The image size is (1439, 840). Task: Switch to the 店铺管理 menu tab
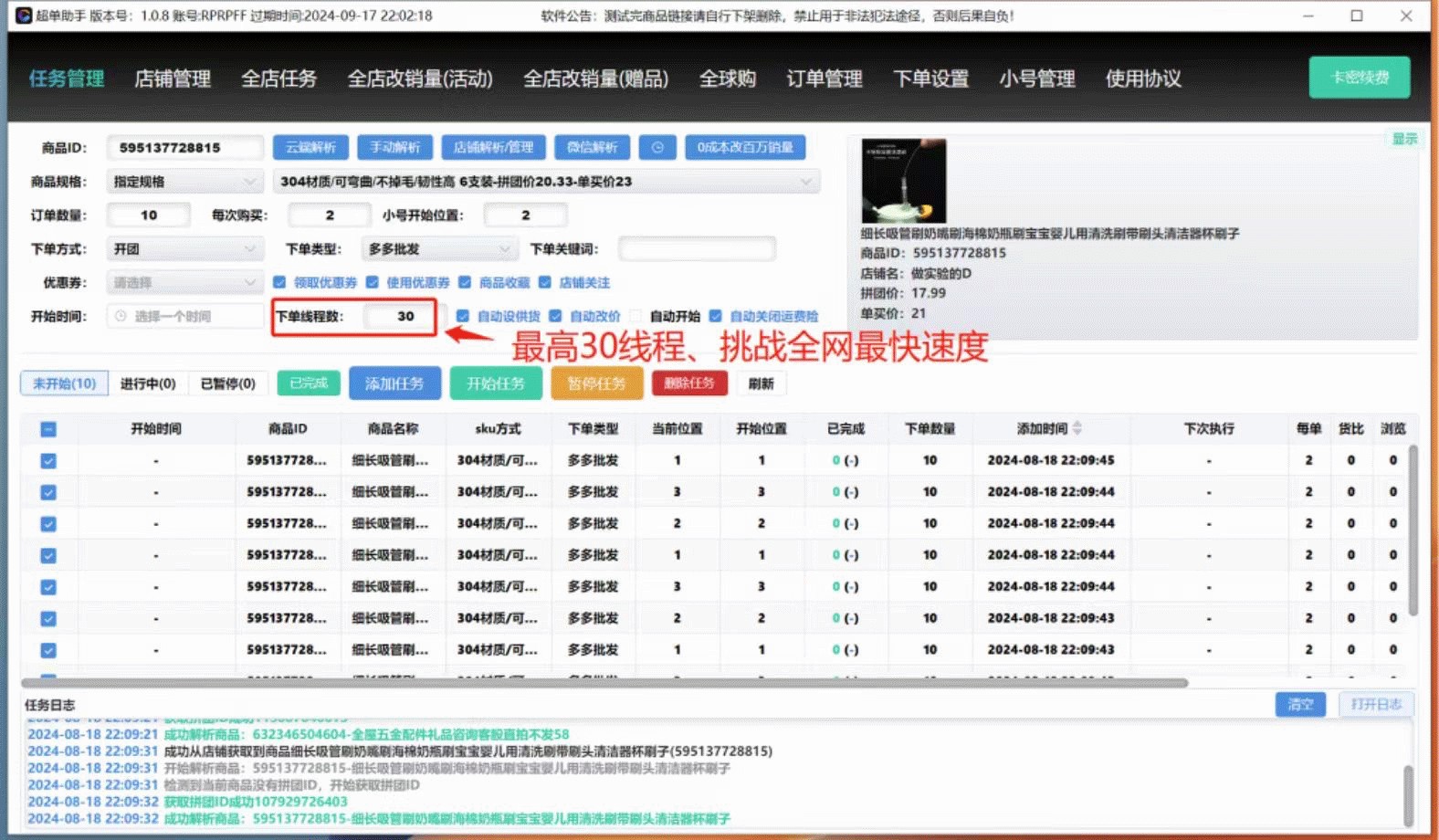pos(173,79)
